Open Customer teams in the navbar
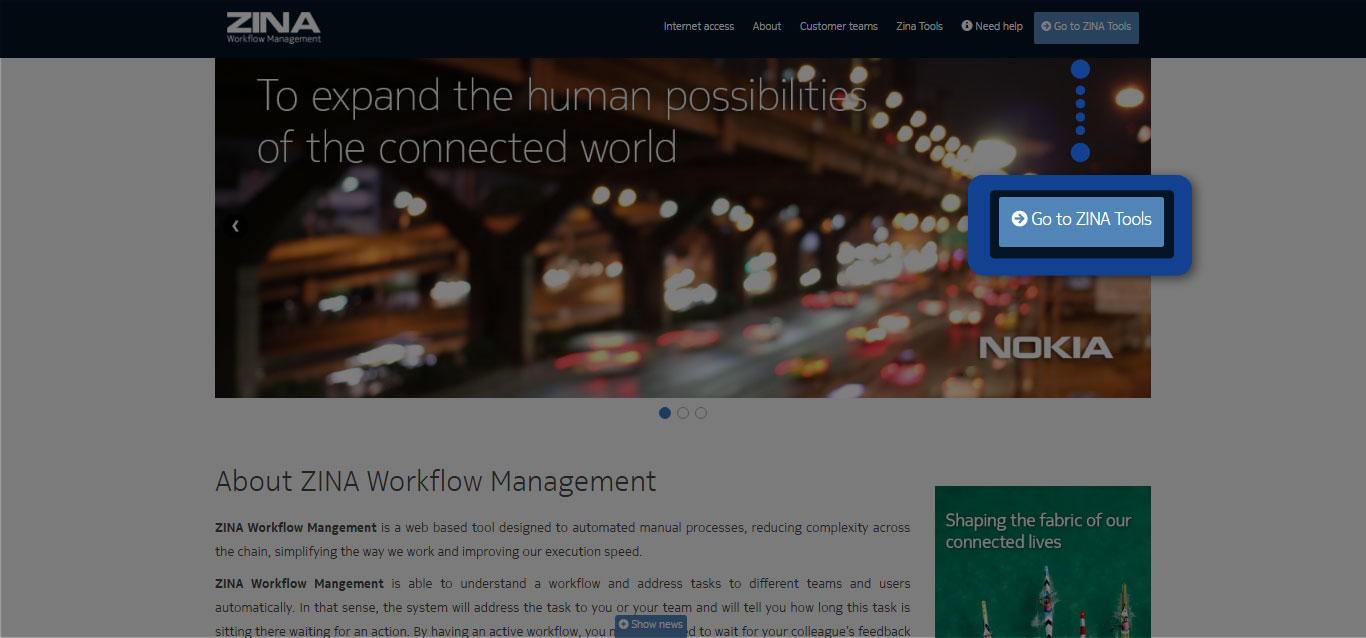 838,26
